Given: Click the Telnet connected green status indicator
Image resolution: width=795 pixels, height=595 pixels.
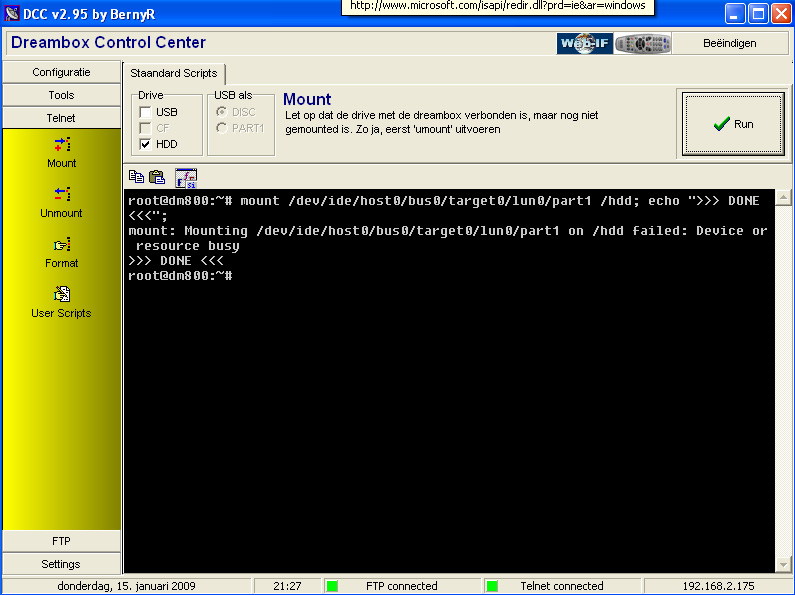Looking at the screenshot, I should (491, 586).
